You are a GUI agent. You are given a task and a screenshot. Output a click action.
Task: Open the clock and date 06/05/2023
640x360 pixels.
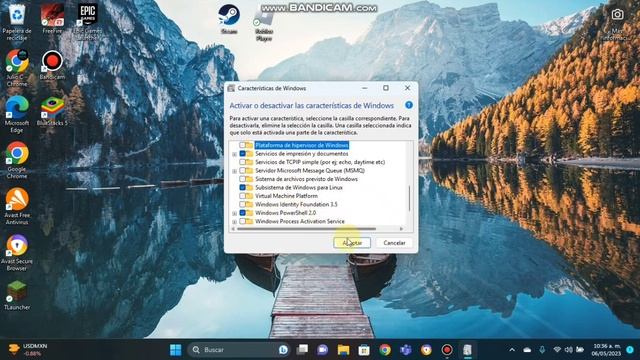[607, 350]
